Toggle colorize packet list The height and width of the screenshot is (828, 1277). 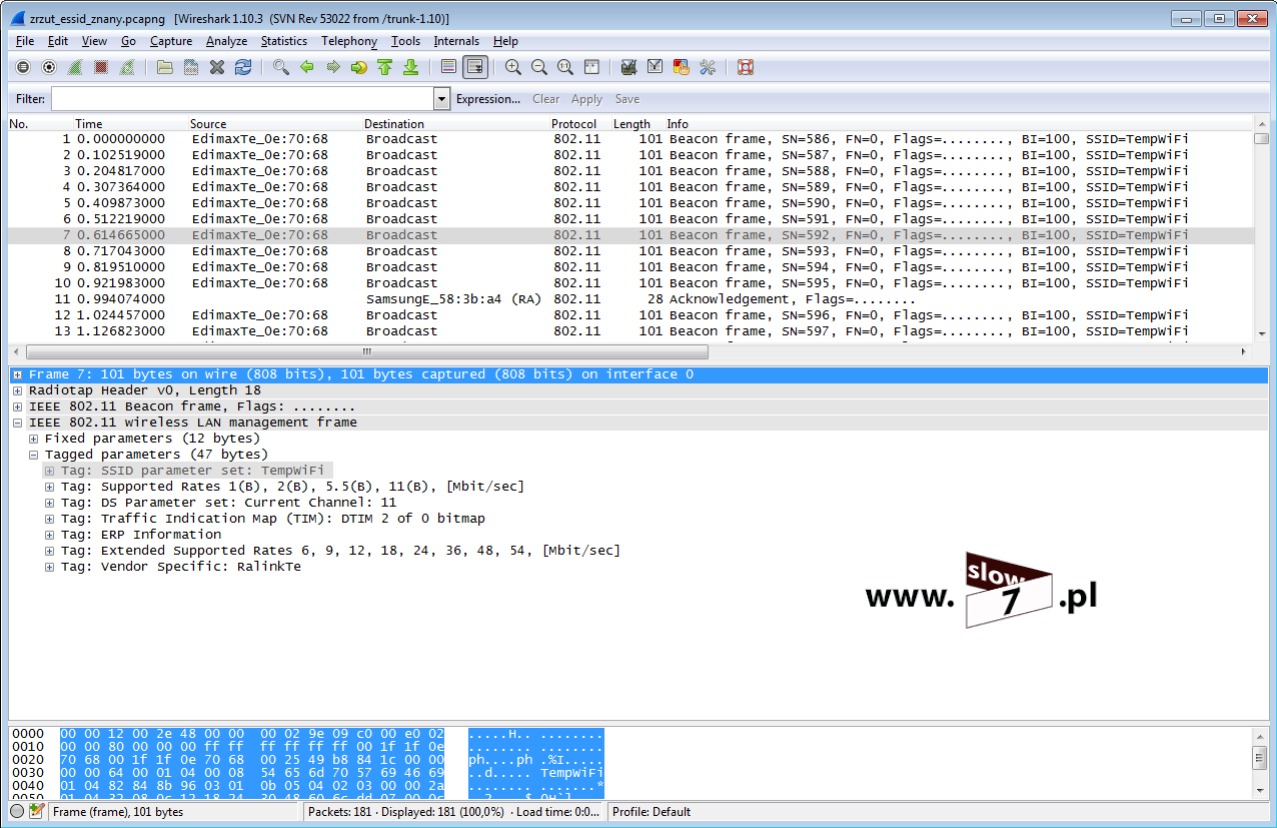click(449, 67)
